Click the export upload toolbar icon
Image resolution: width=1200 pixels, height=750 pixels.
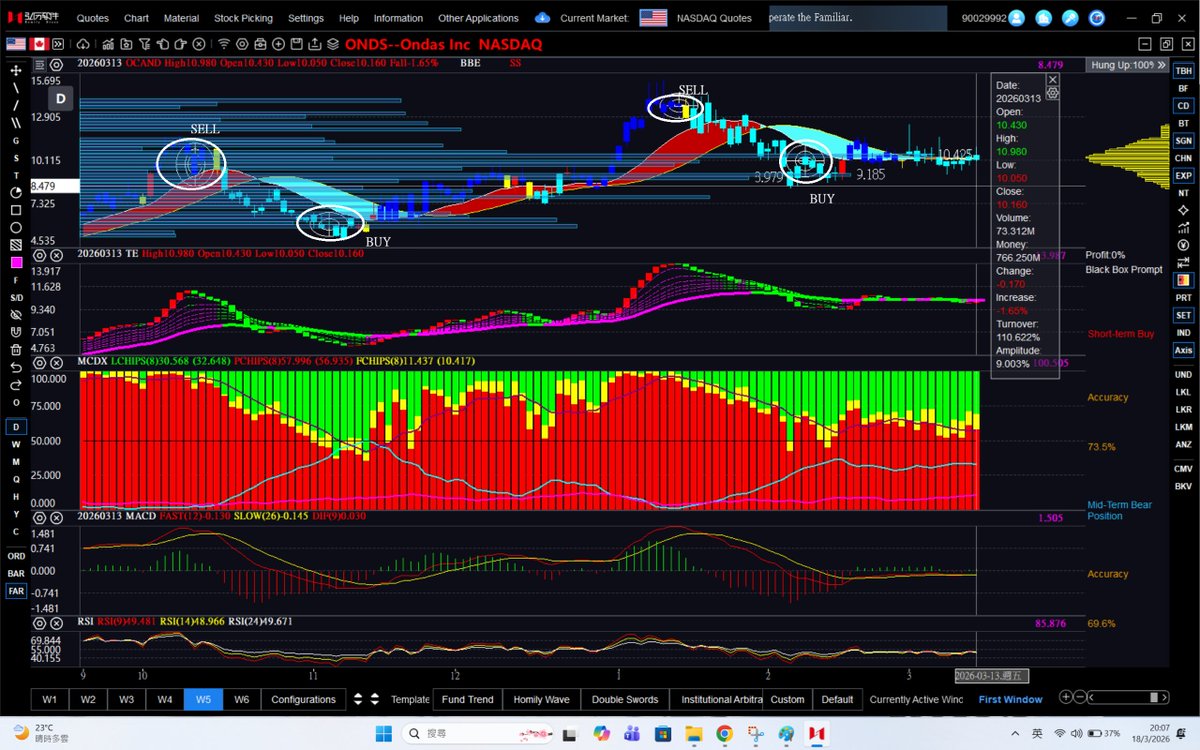coord(314,44)
